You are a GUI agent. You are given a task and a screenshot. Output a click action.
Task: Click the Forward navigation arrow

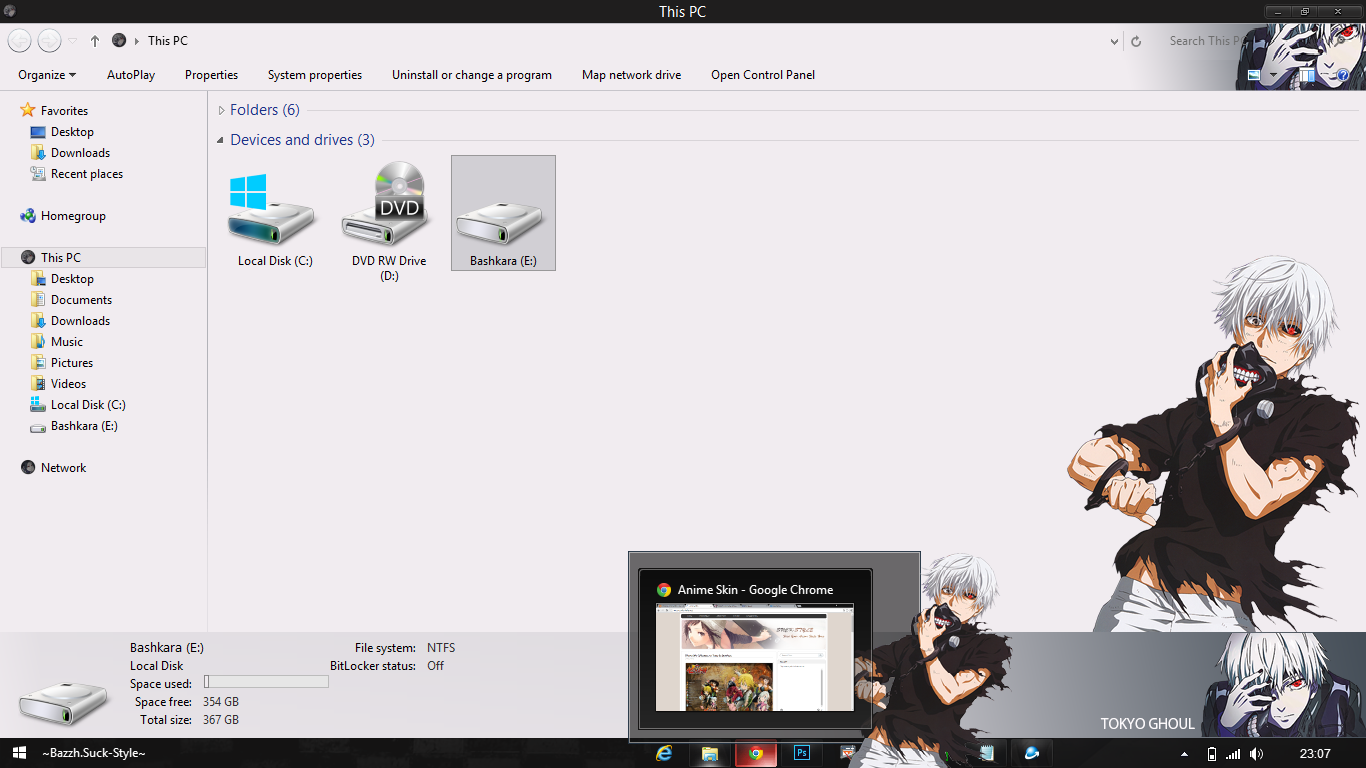[x=49, y=41]
